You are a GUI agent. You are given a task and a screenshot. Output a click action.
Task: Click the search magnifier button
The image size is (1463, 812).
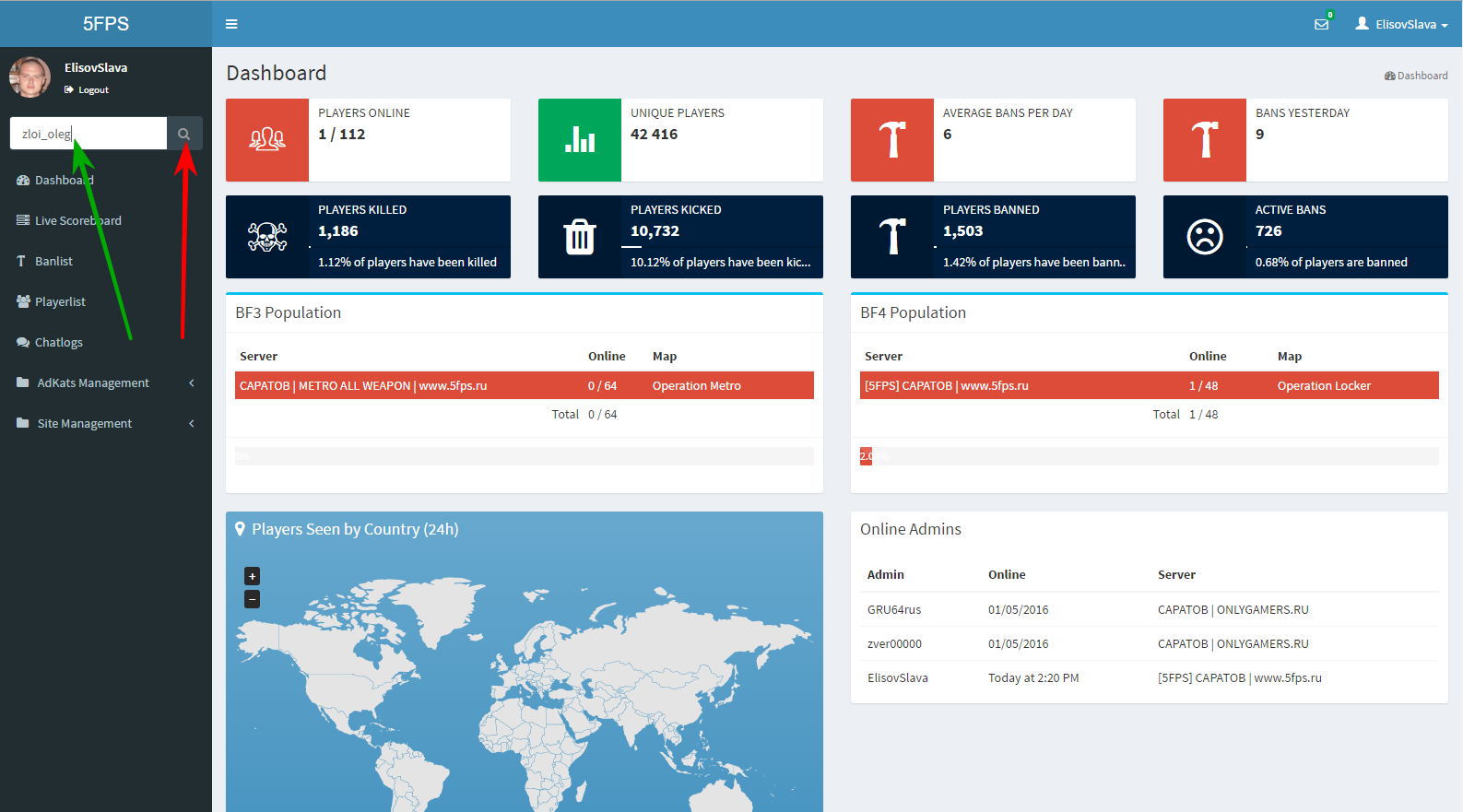click(184, 134)
